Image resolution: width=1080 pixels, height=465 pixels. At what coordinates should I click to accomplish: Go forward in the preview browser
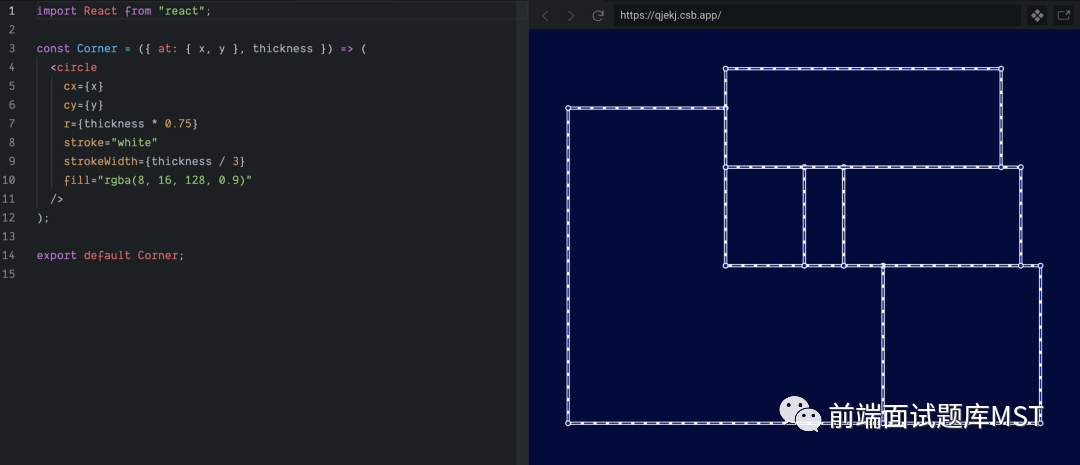pos(571,16)
